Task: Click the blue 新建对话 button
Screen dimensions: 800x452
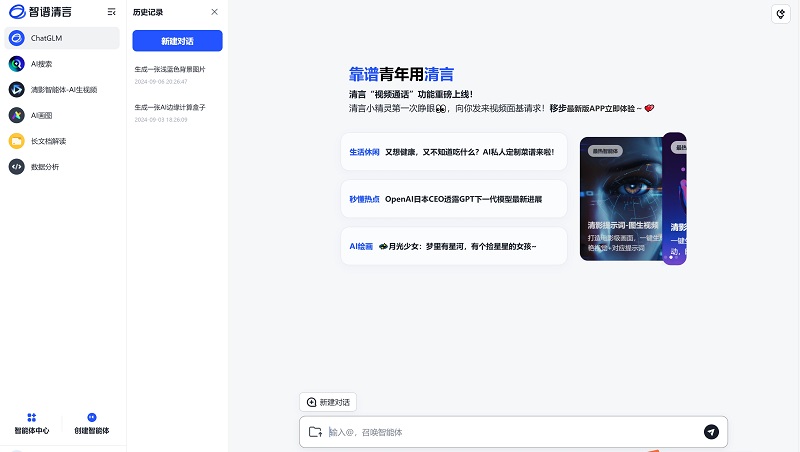Action: click(x=177, y=41)
